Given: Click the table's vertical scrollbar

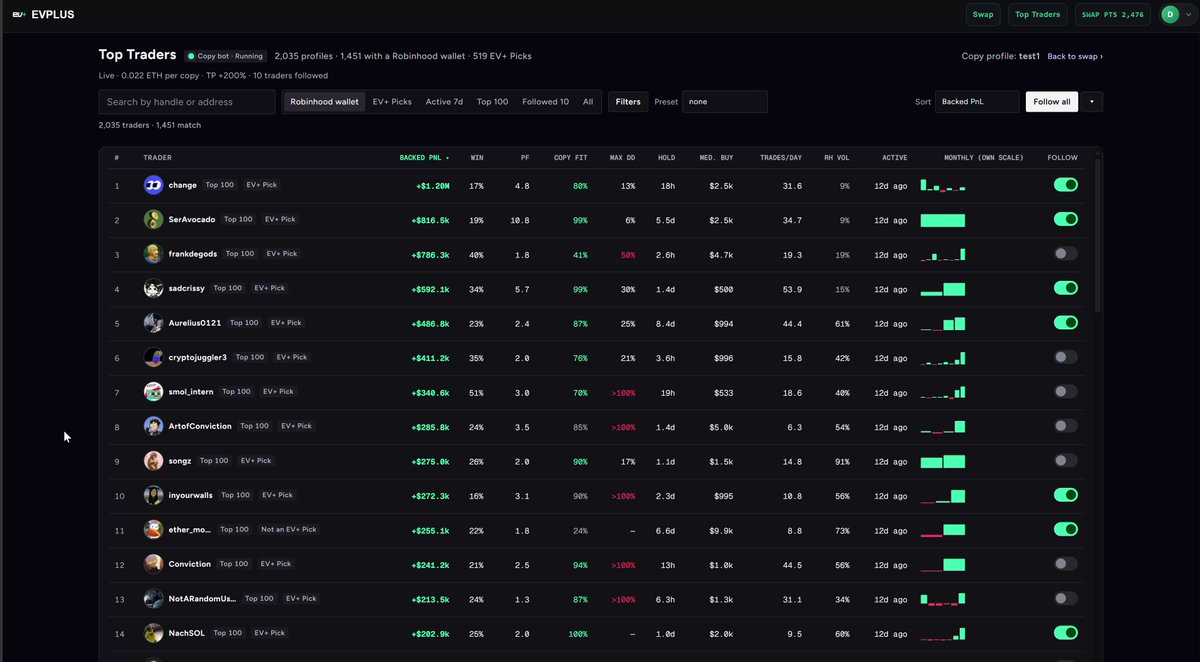Looking at the screenshot, I should point(1096,235).
